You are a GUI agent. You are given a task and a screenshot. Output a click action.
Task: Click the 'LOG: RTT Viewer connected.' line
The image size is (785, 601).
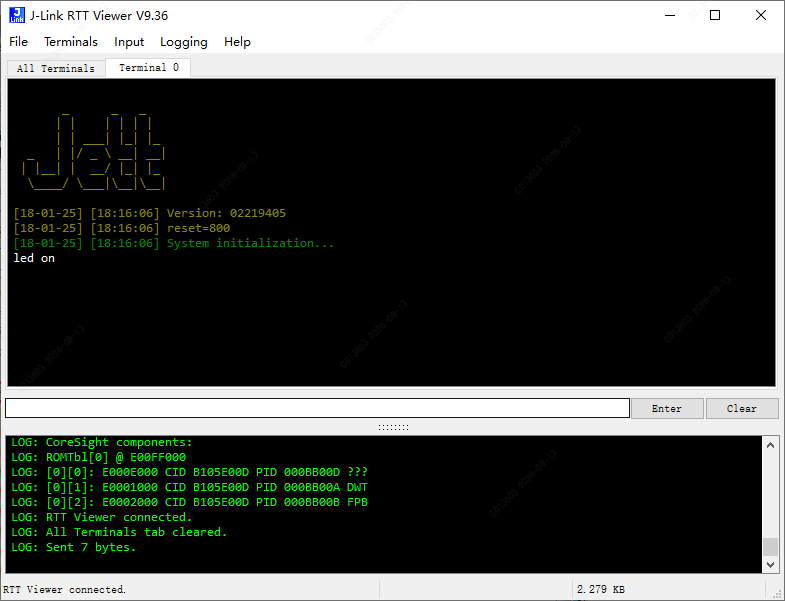[x=102, y=517]
